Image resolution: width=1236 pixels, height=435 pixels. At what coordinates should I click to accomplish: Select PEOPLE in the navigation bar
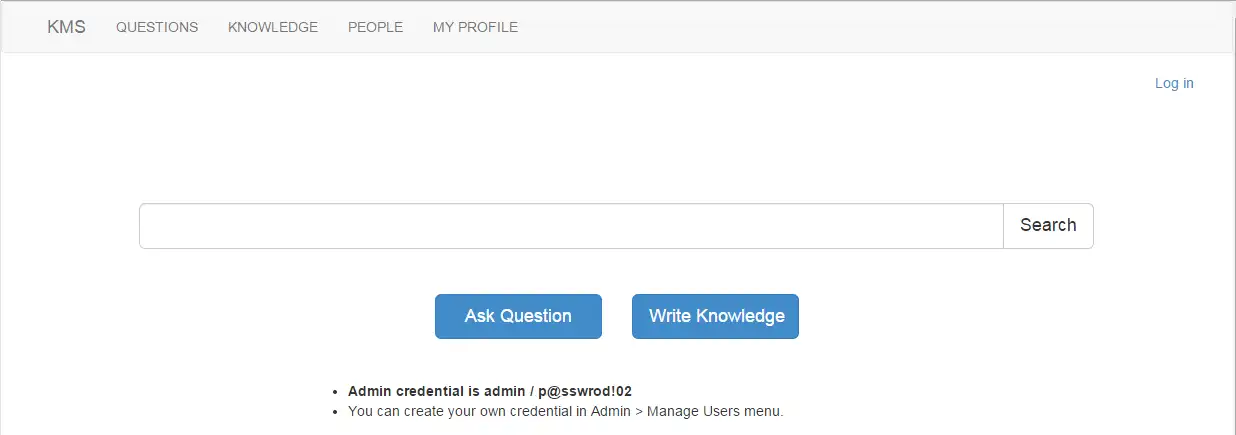[375, 27]
